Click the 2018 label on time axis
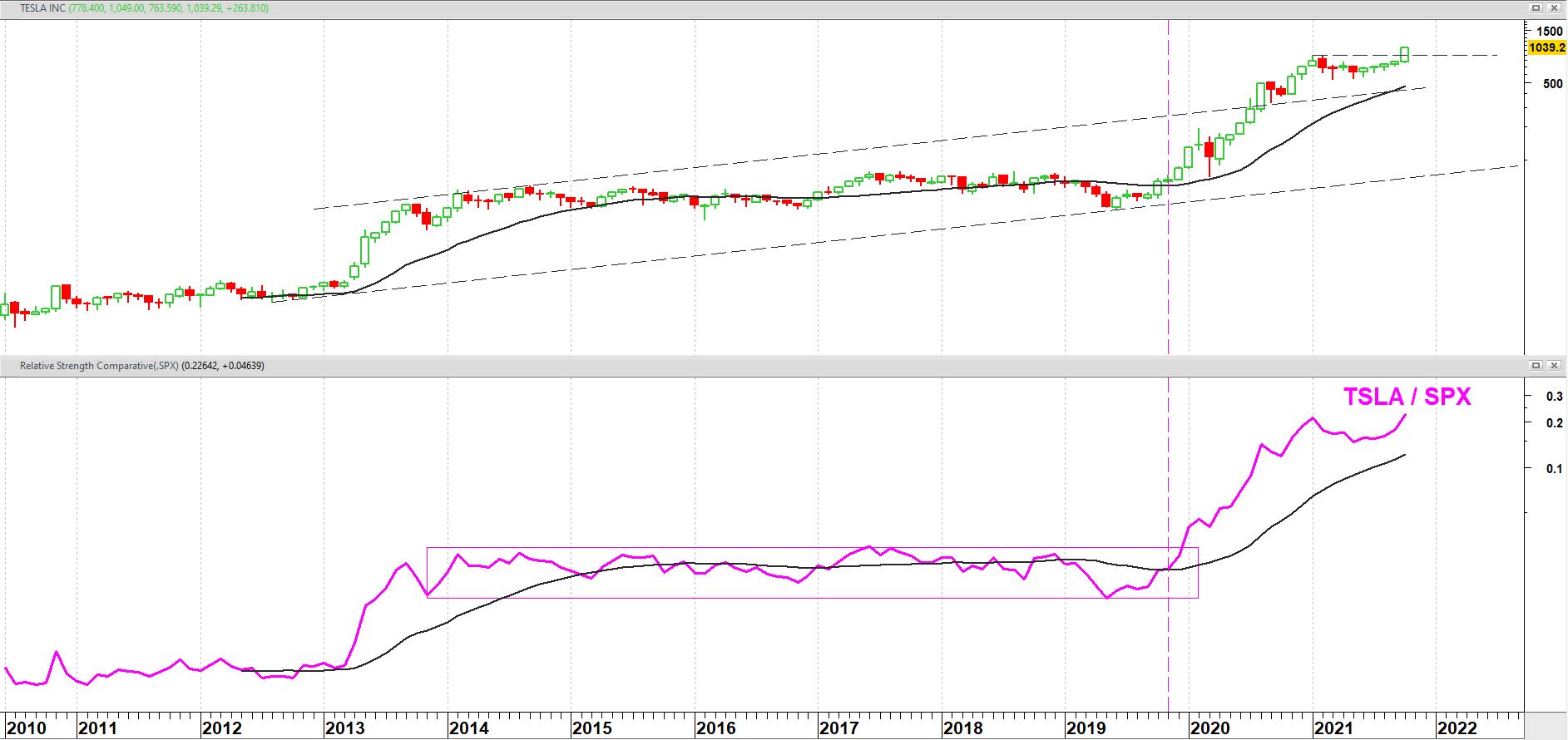Viewport: 1568px width, 740px height. coord(963,728)
